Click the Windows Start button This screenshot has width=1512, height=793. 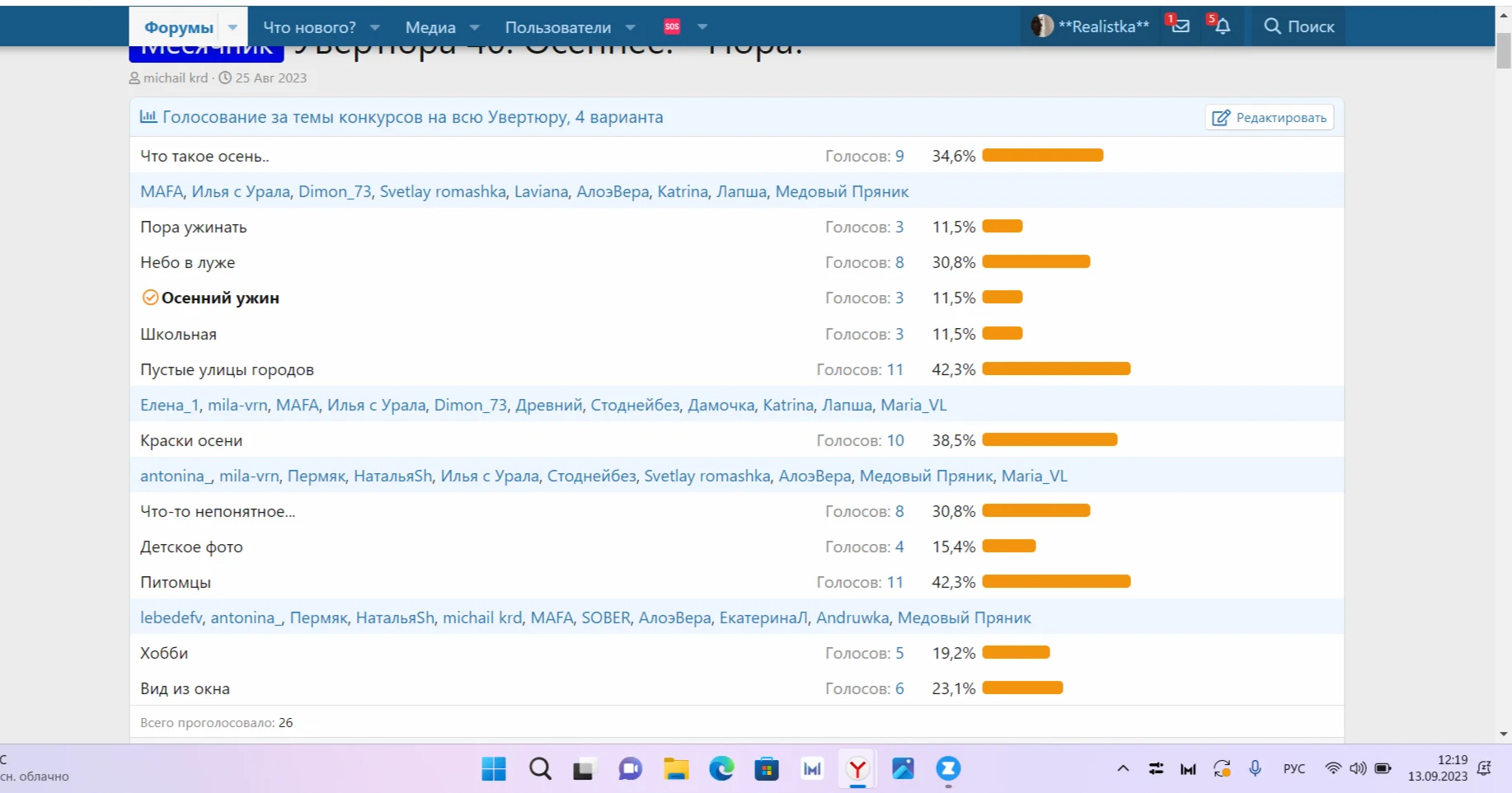(x=494, y=769)
